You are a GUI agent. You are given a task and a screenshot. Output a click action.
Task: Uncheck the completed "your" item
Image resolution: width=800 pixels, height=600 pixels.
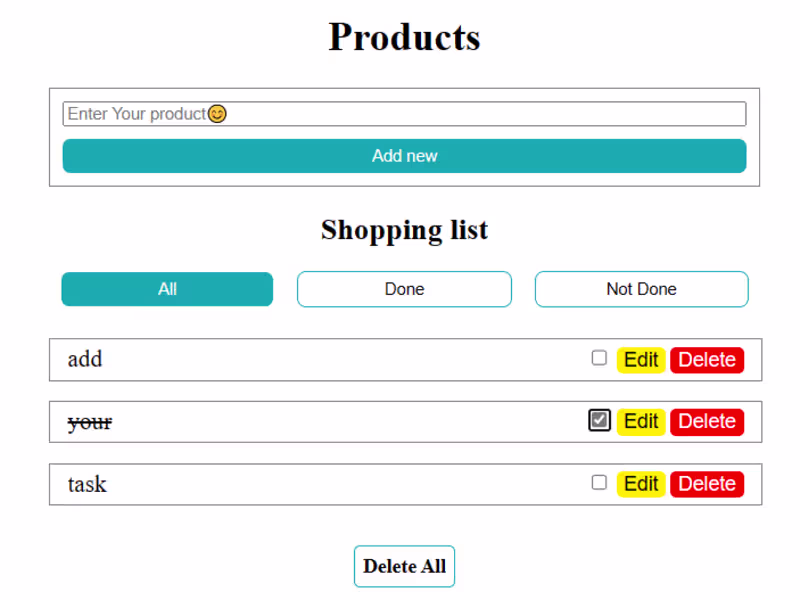point(598,420)
